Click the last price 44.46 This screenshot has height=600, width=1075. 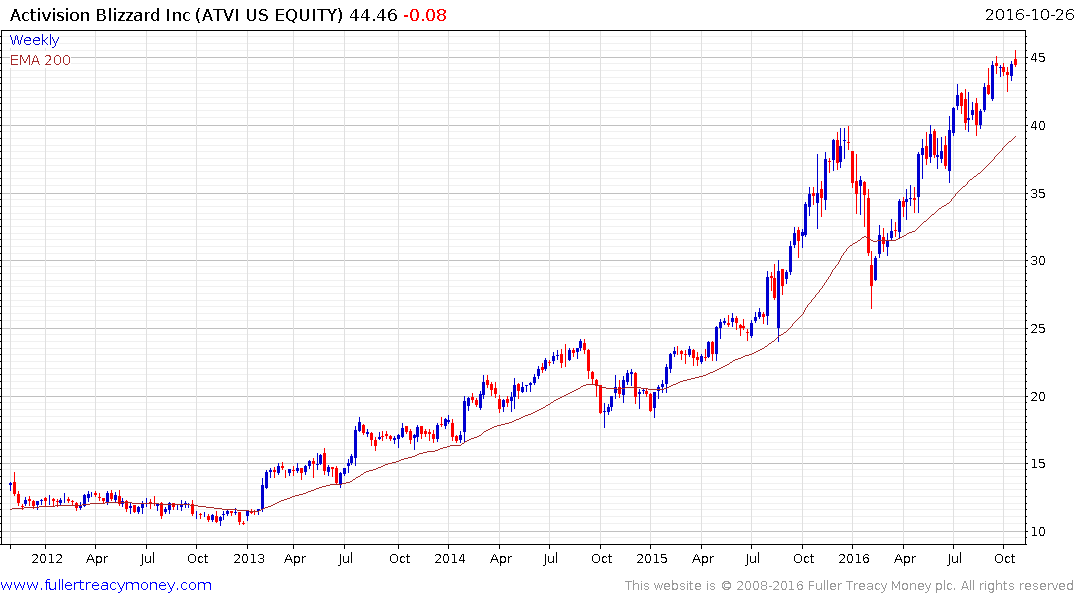(373, 14)
